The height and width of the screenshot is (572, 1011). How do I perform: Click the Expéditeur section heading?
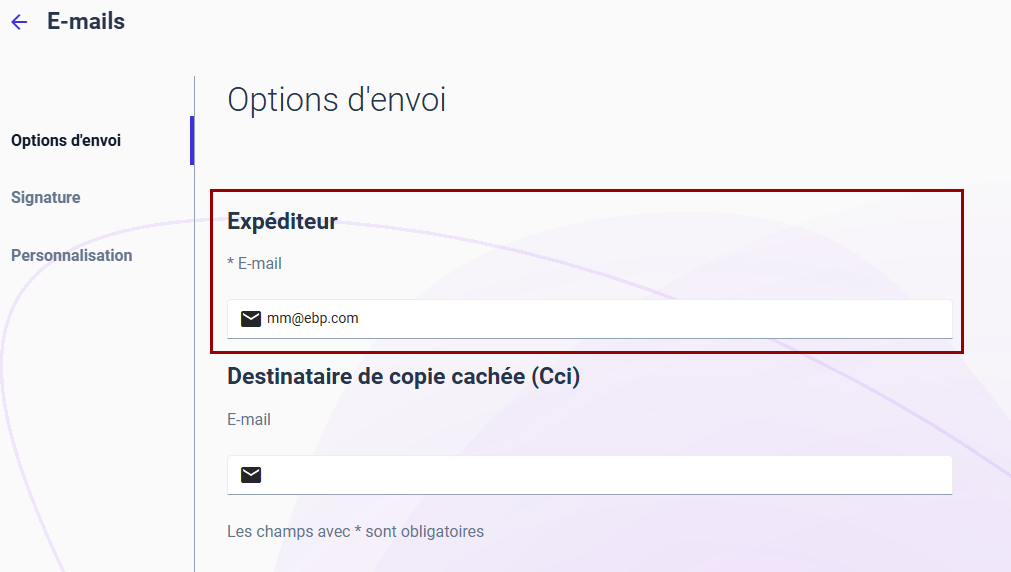coord(282,222)
